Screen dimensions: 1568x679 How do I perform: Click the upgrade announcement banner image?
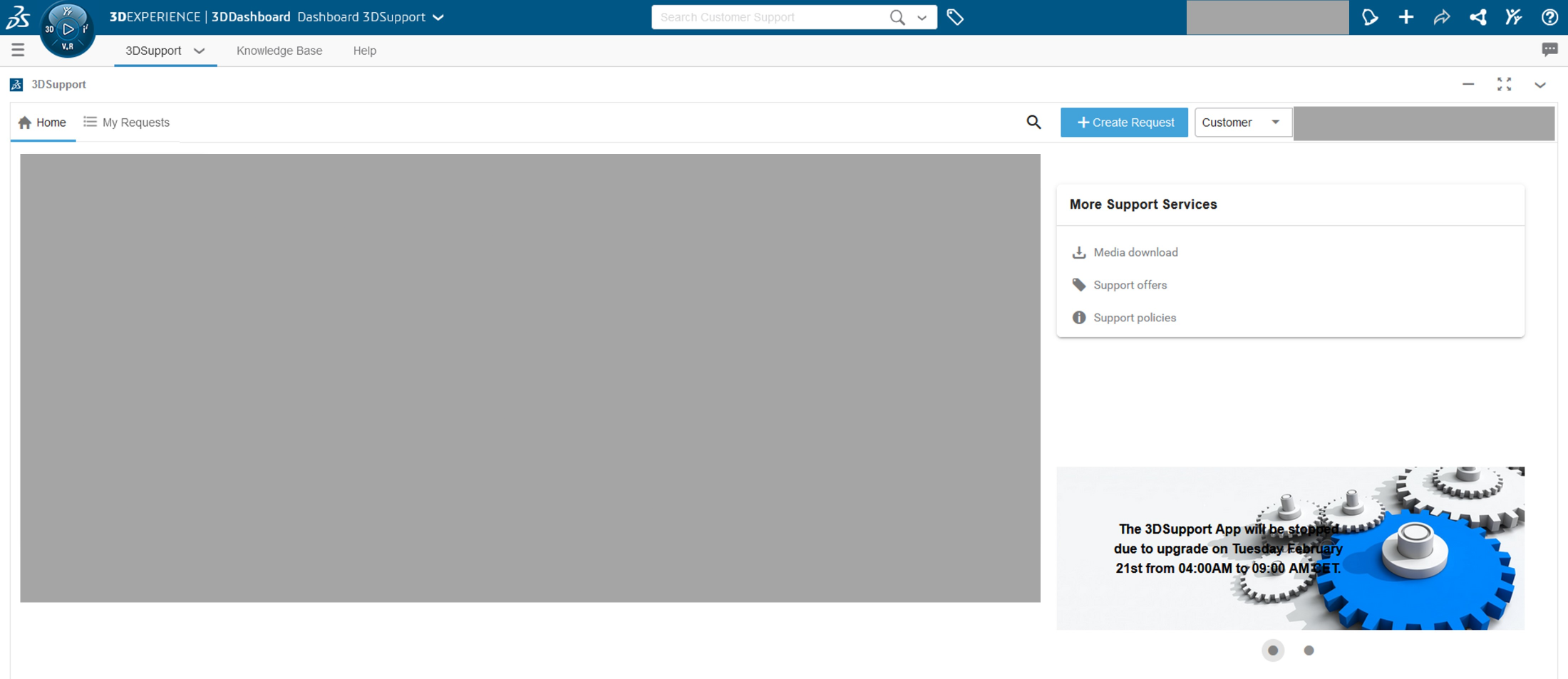pyautogui.click(x=1290, y=548)
